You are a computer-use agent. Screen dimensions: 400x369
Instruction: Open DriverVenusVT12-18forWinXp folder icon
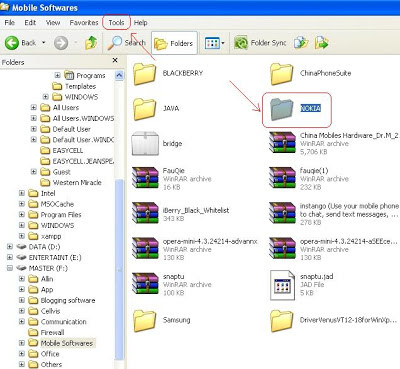click(x=282, y=321)
